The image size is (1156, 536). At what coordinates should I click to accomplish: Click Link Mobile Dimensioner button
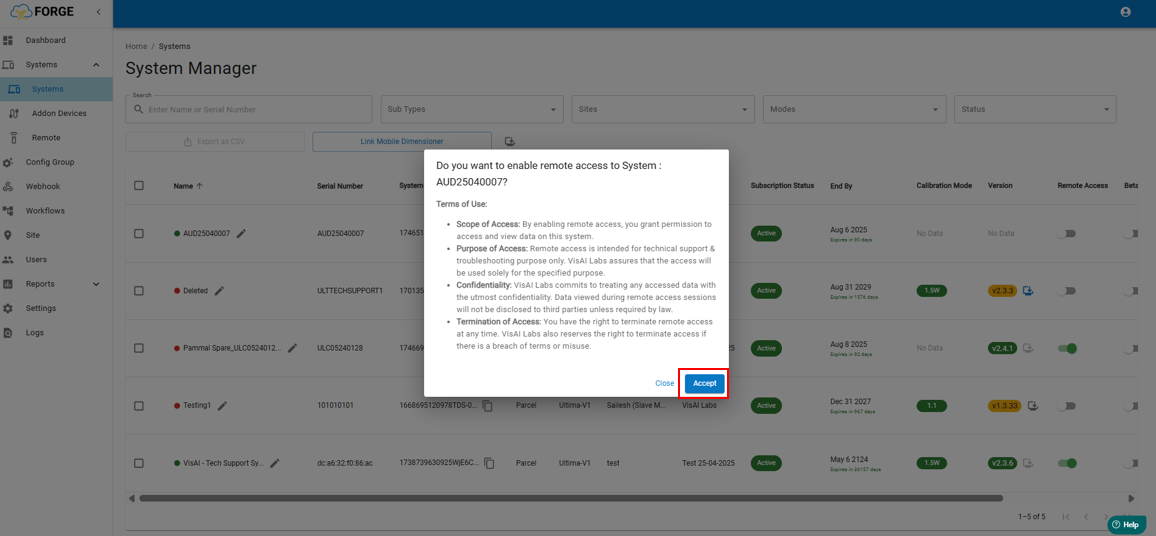coord(402,142)
